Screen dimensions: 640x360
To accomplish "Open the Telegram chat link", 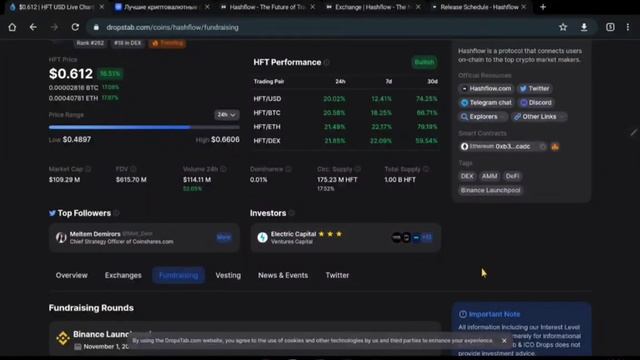I will click(487, 103).
